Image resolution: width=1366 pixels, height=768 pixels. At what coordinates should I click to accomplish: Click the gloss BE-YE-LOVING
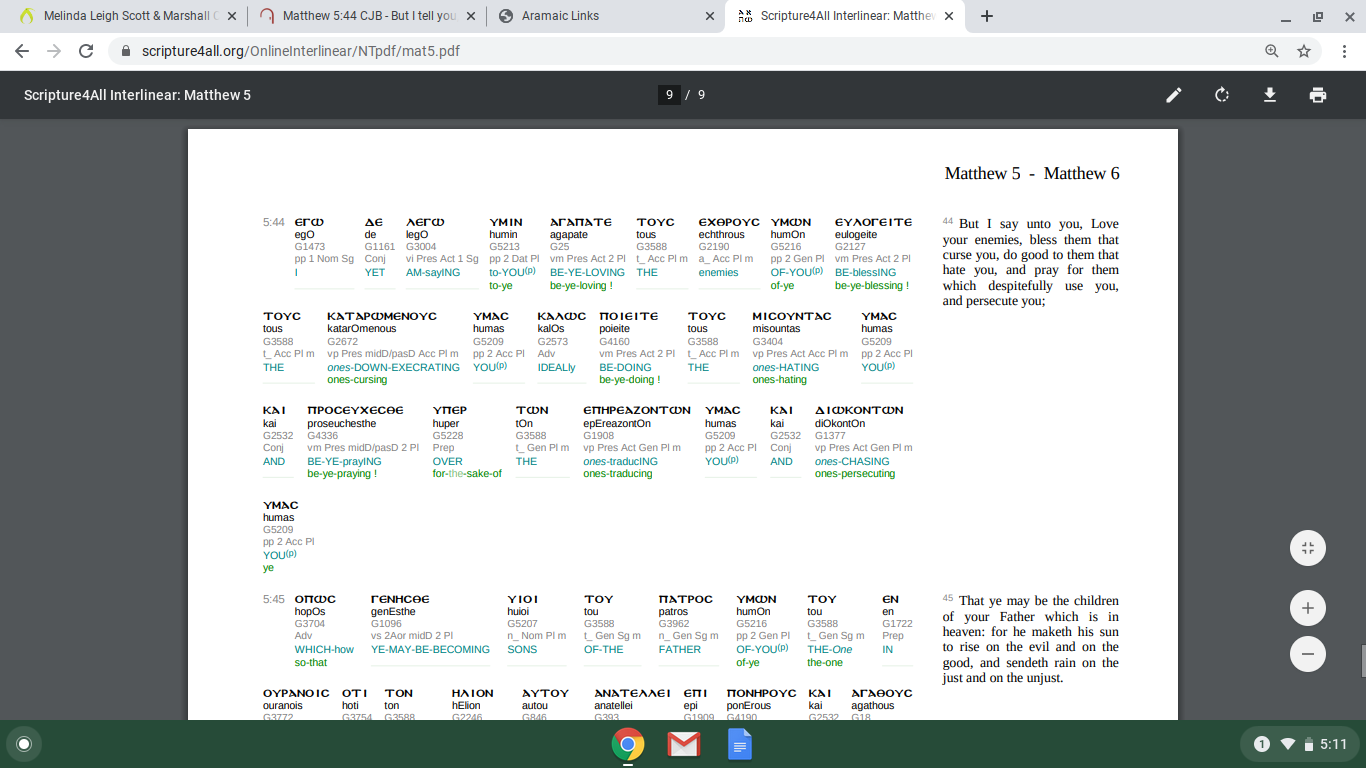coord(587,272)
